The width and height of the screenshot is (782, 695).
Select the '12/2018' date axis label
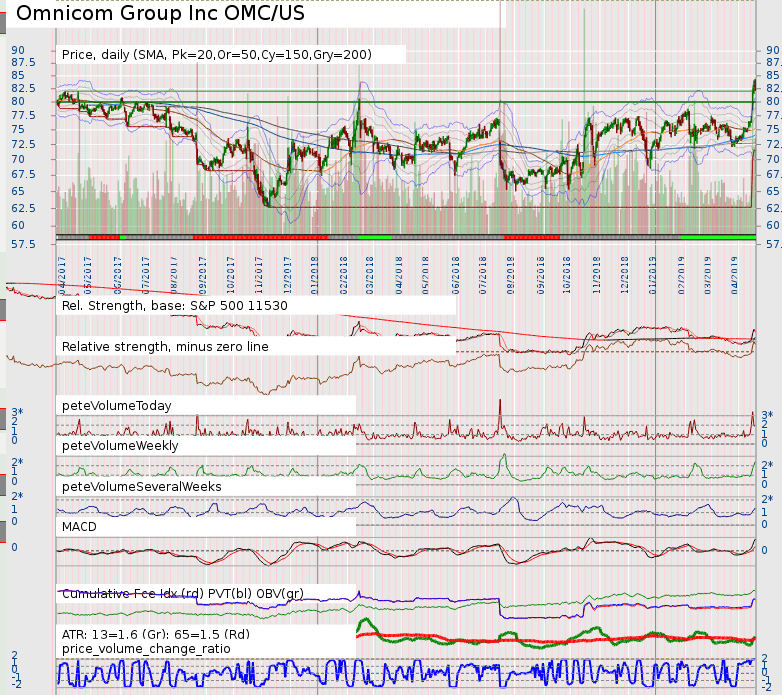[624, 275]
